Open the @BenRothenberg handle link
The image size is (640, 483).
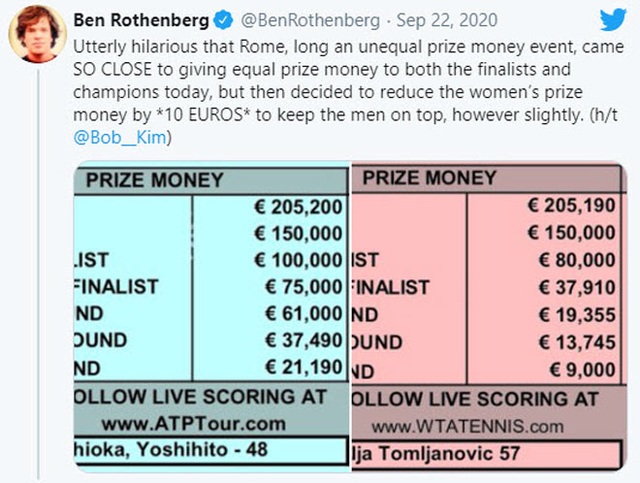tap(310, 20)
